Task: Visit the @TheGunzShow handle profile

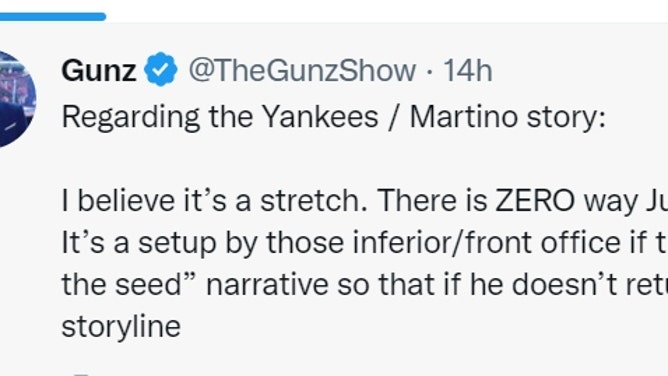Action: [x=302, y=70]
